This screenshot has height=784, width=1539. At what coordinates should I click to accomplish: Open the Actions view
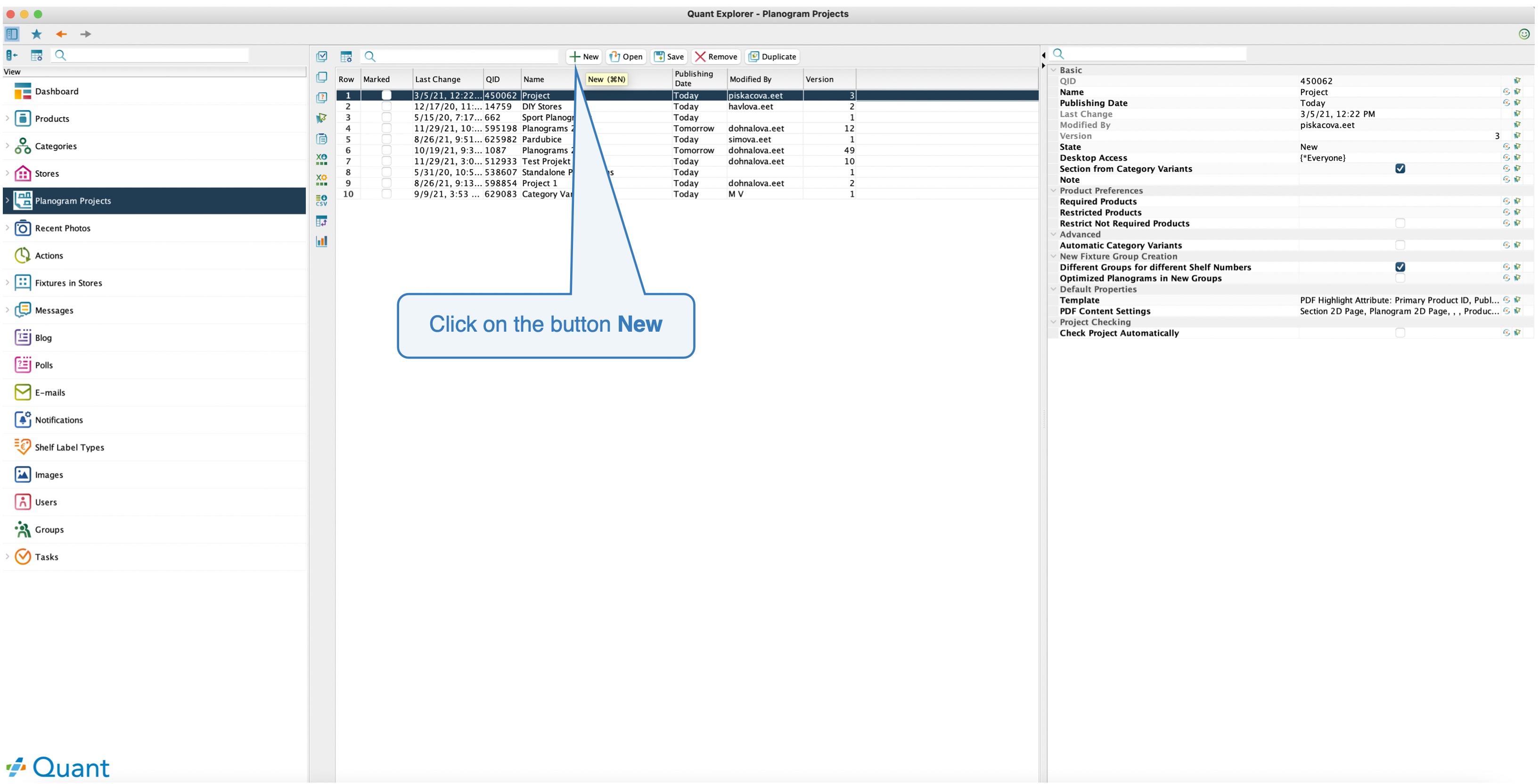point(154,255)
